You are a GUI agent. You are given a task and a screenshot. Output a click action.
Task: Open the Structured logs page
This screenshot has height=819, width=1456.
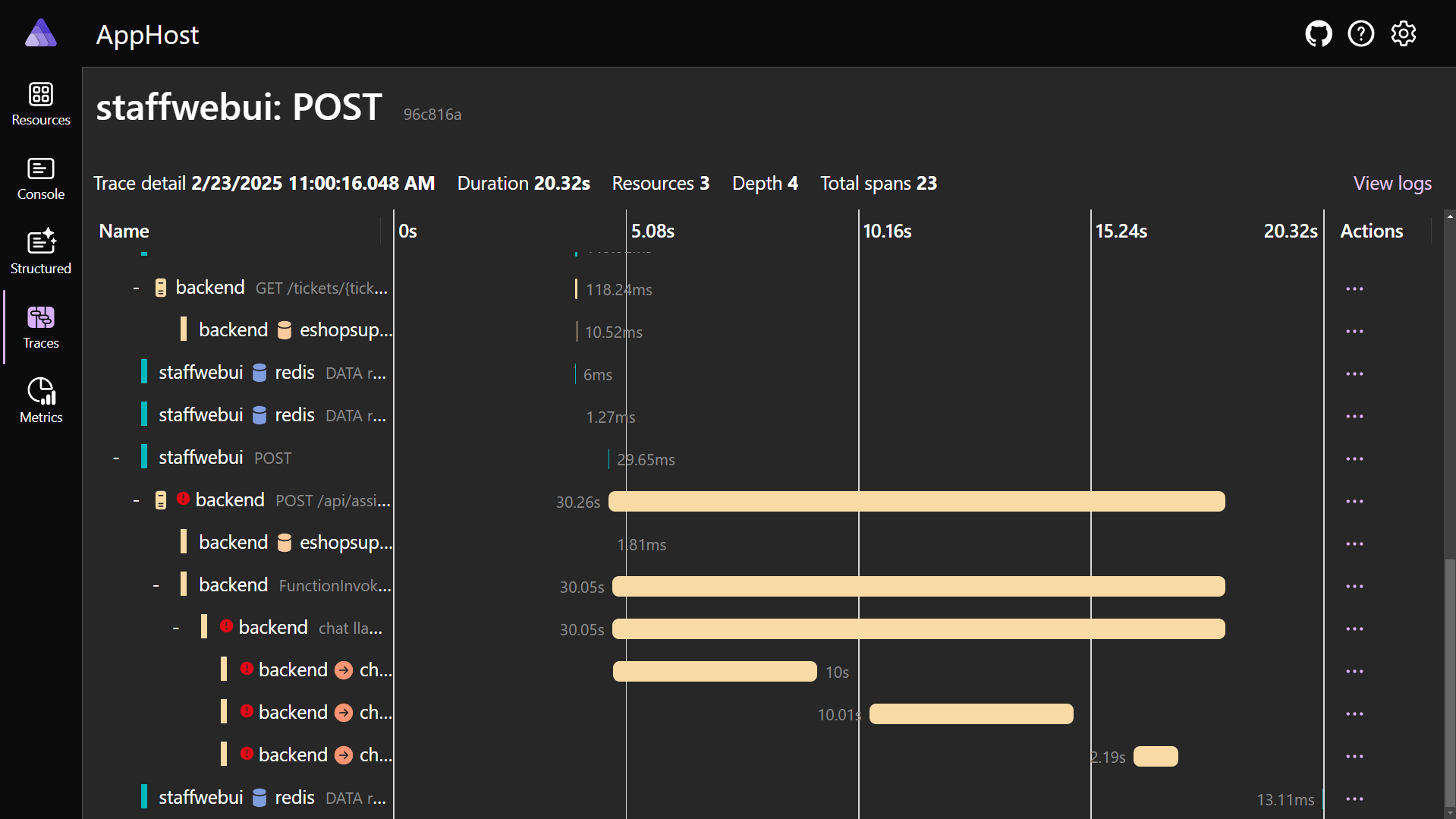pos(41,253)
